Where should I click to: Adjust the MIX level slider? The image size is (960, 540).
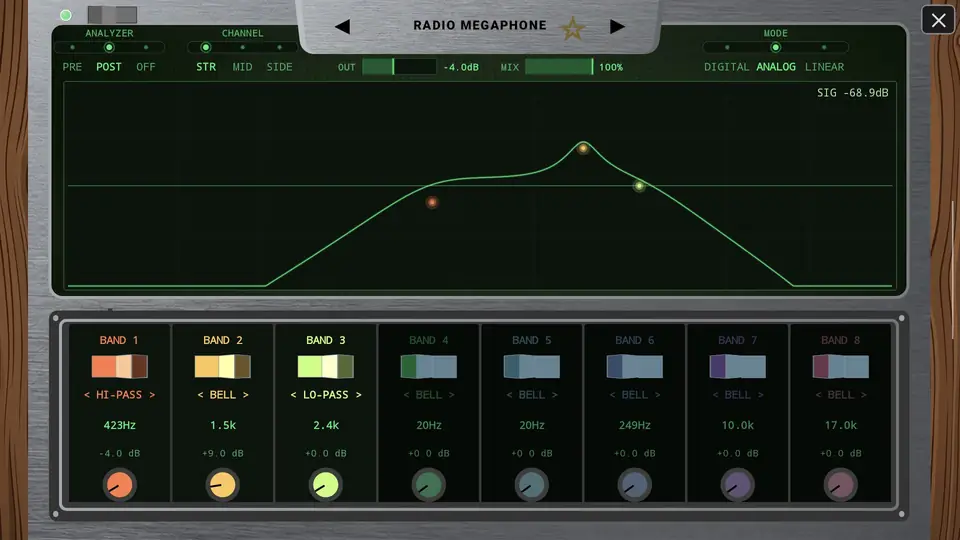(x=559, y=67)
